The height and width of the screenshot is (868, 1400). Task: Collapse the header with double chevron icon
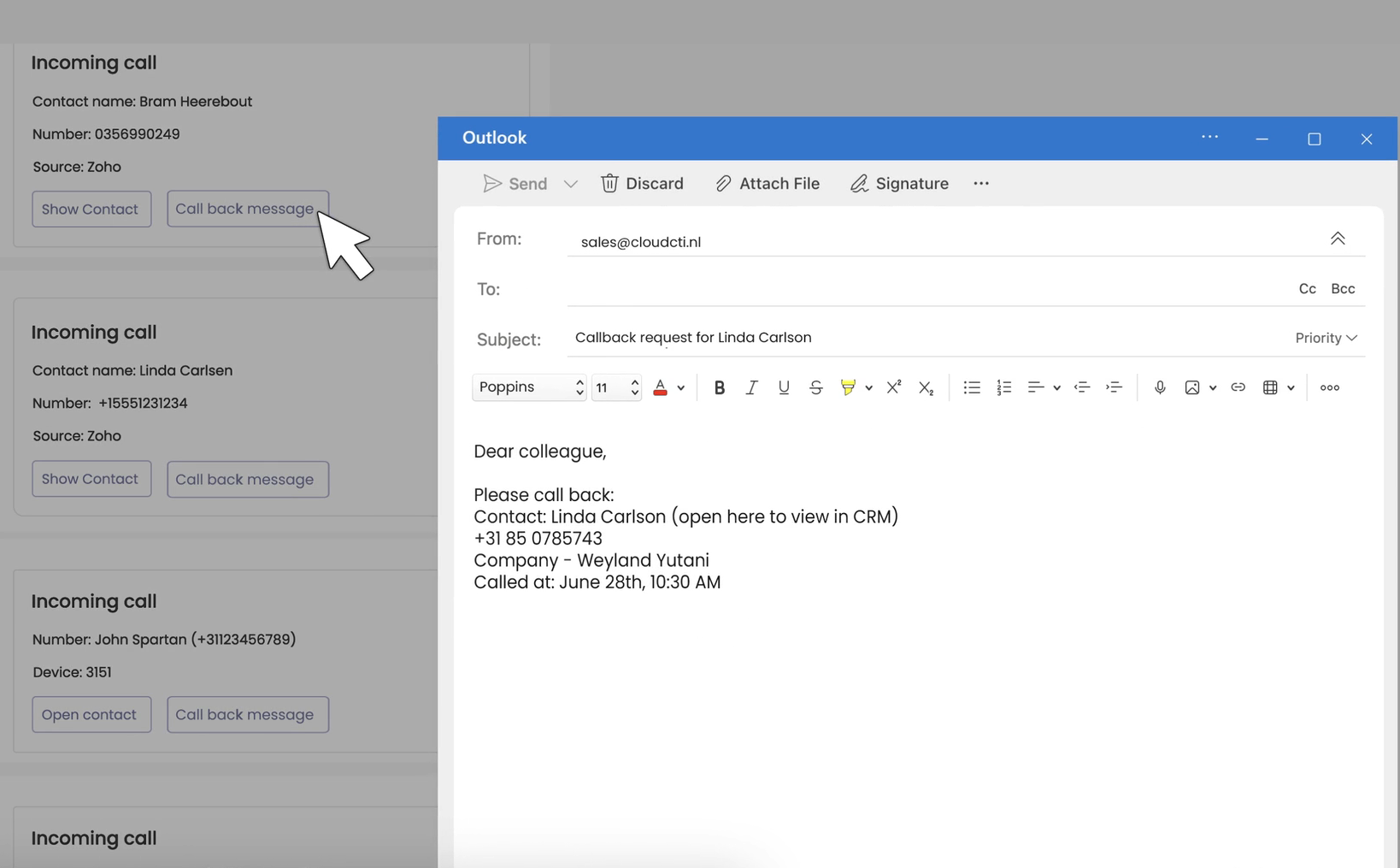click(1338, 239)
